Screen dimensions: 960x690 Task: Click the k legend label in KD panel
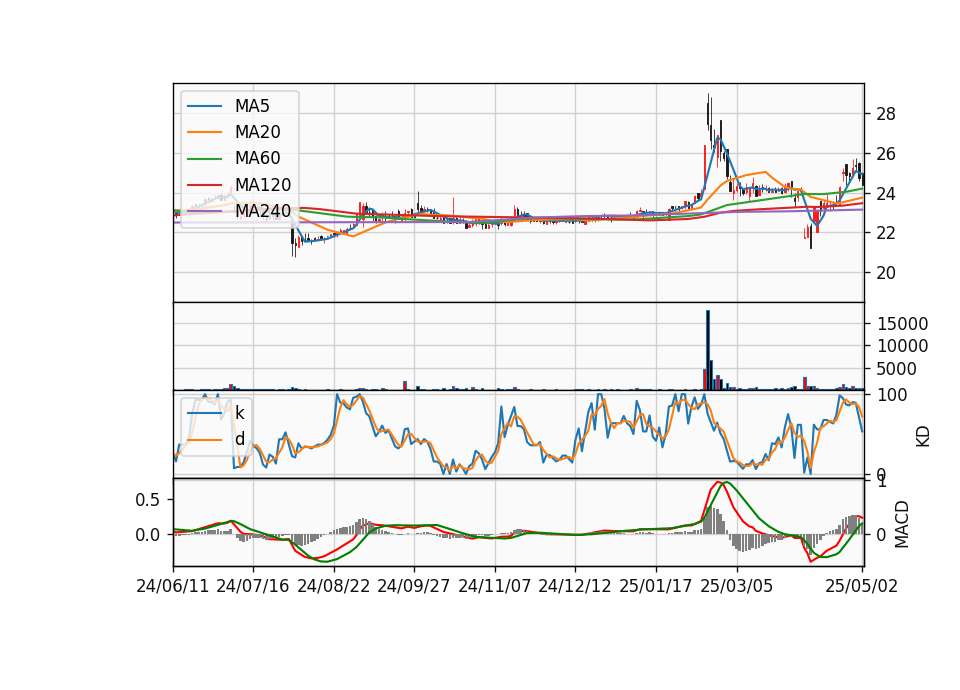[239, 413]
